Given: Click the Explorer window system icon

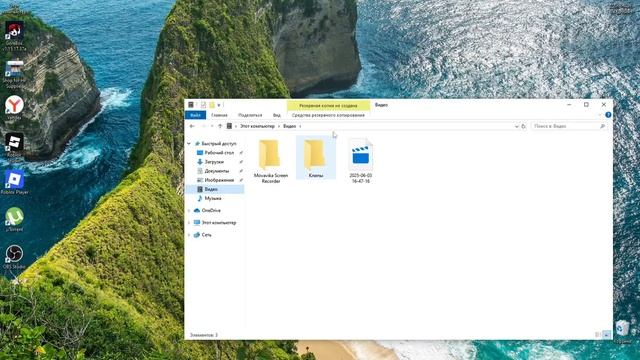Looking at the screenshot, I should pyautogui.click(x=191, y=105).
